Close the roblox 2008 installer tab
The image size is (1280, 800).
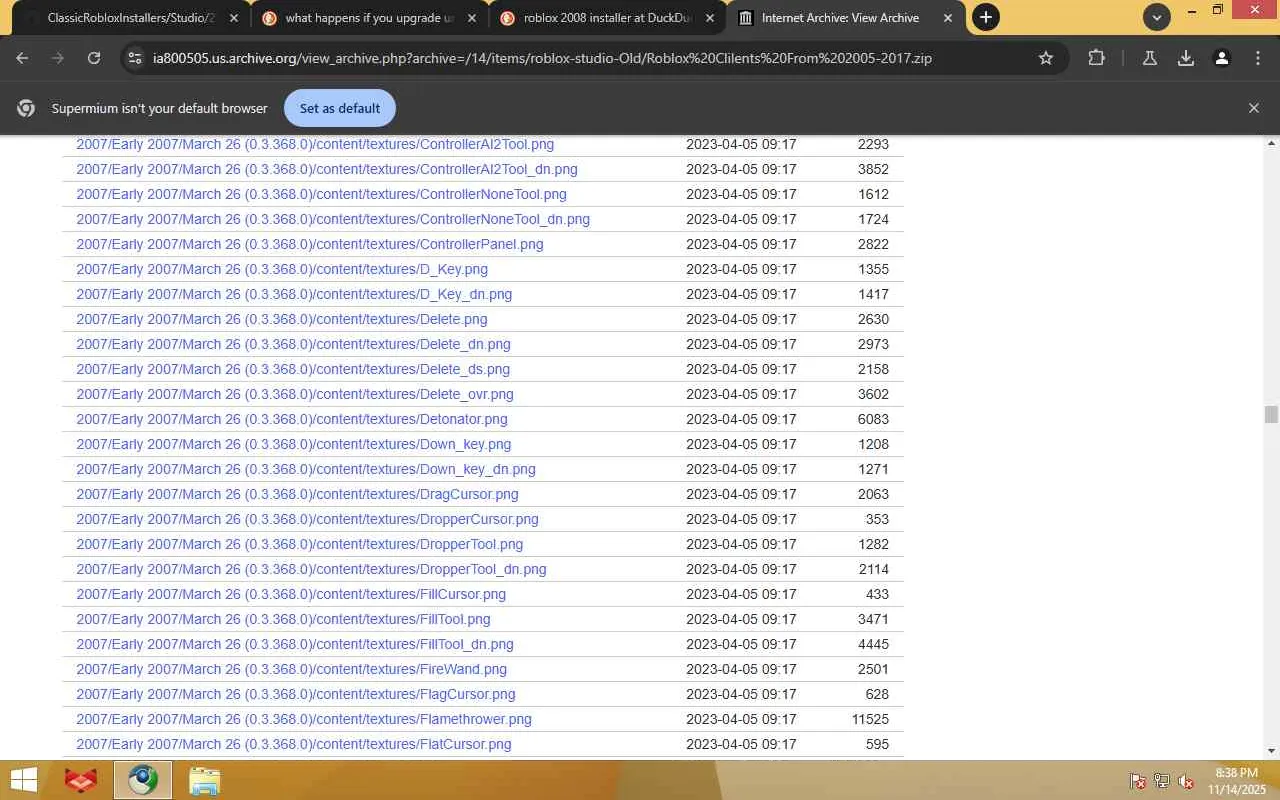(x=710, y=17)
